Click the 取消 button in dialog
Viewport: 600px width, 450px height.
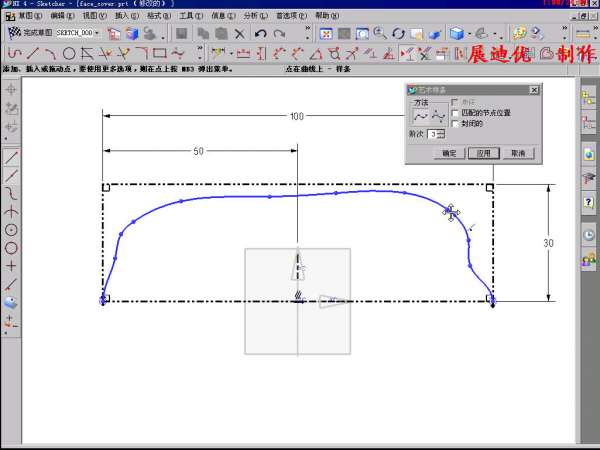[x=516, y=153]
